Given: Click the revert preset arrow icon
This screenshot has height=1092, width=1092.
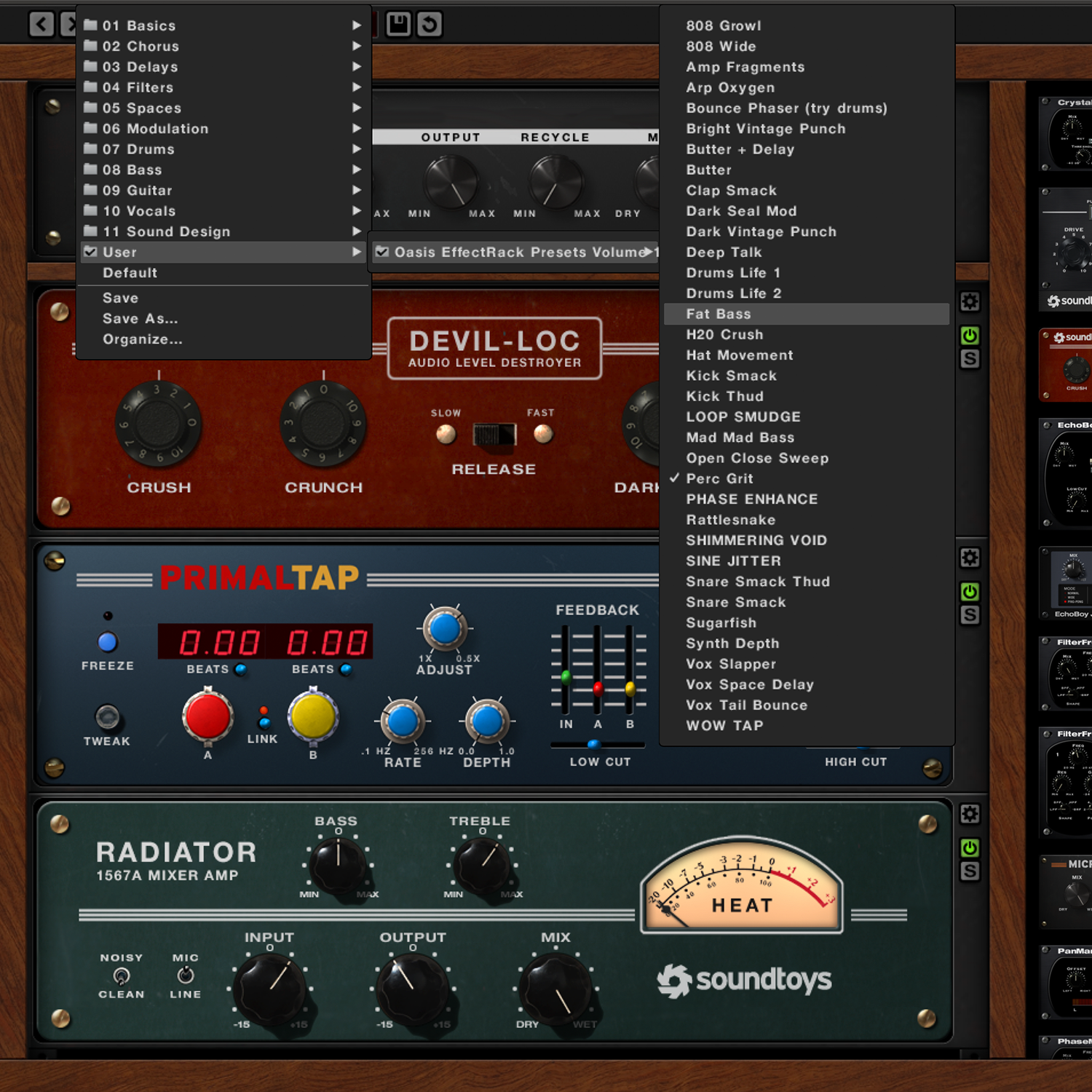Looking at the screenshot, I should [430, 24].
